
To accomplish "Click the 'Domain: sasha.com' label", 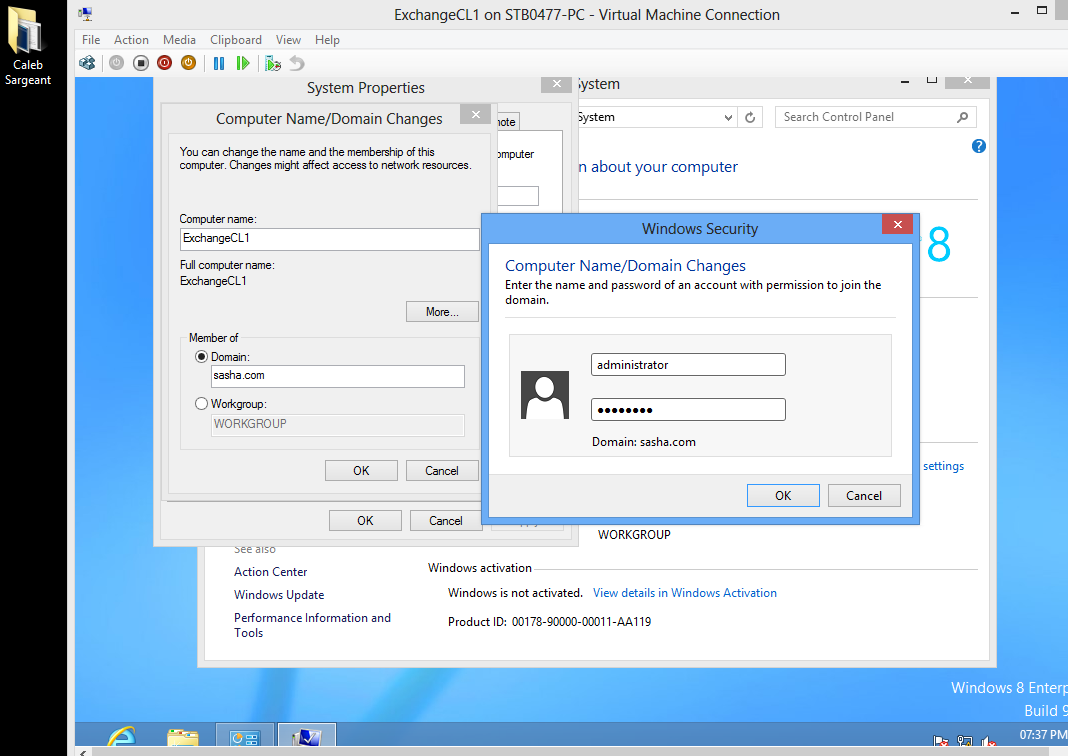I will [x=644, y=442].
